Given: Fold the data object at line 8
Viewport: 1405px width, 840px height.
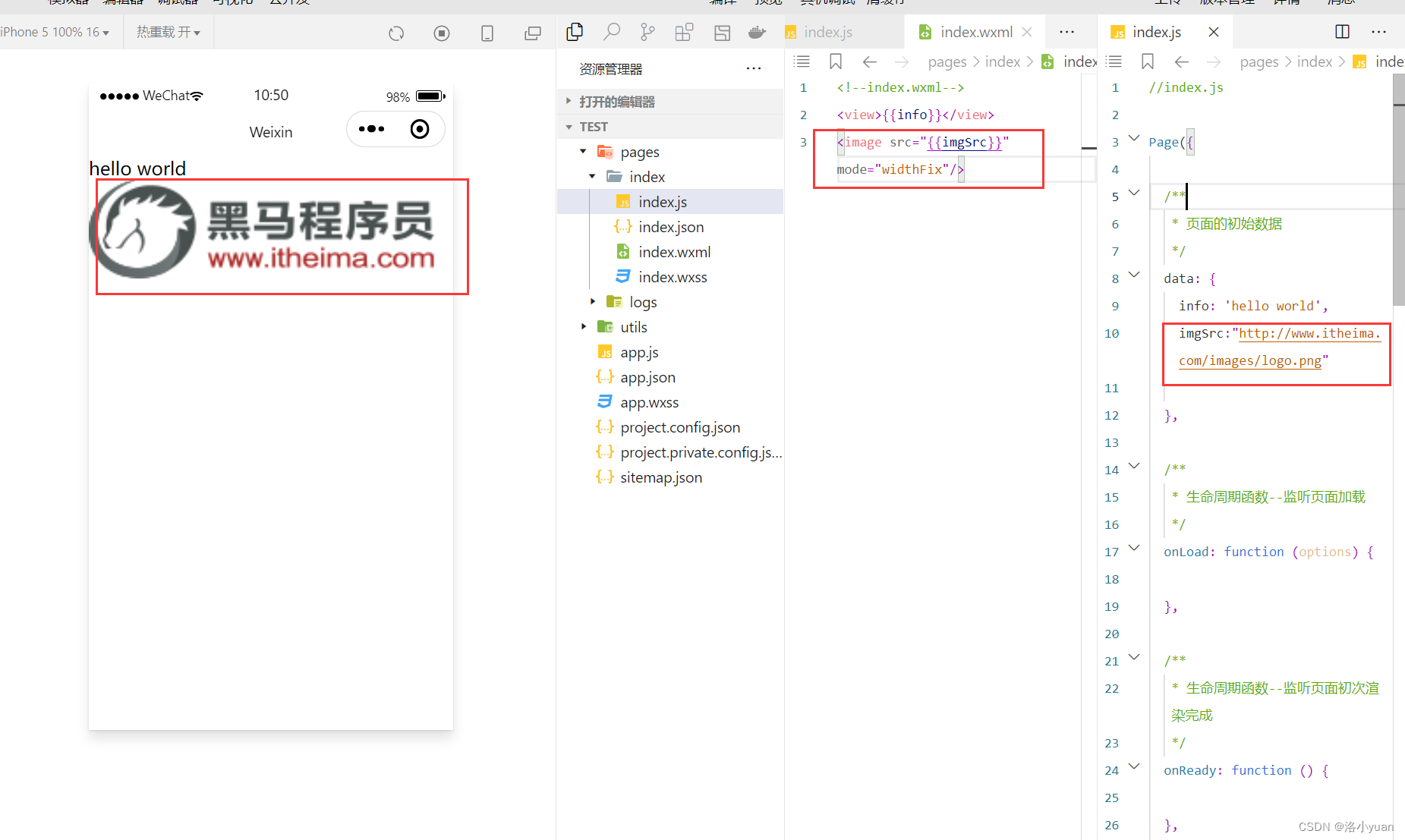Looking at the screenshot, I should pyautogui.click(x=1134, y=275).
